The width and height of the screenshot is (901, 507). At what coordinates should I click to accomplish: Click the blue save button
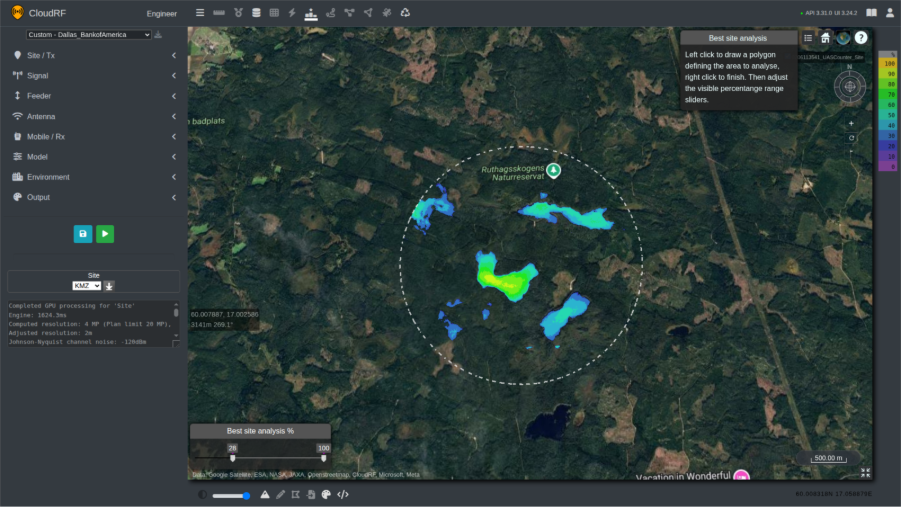83,234
